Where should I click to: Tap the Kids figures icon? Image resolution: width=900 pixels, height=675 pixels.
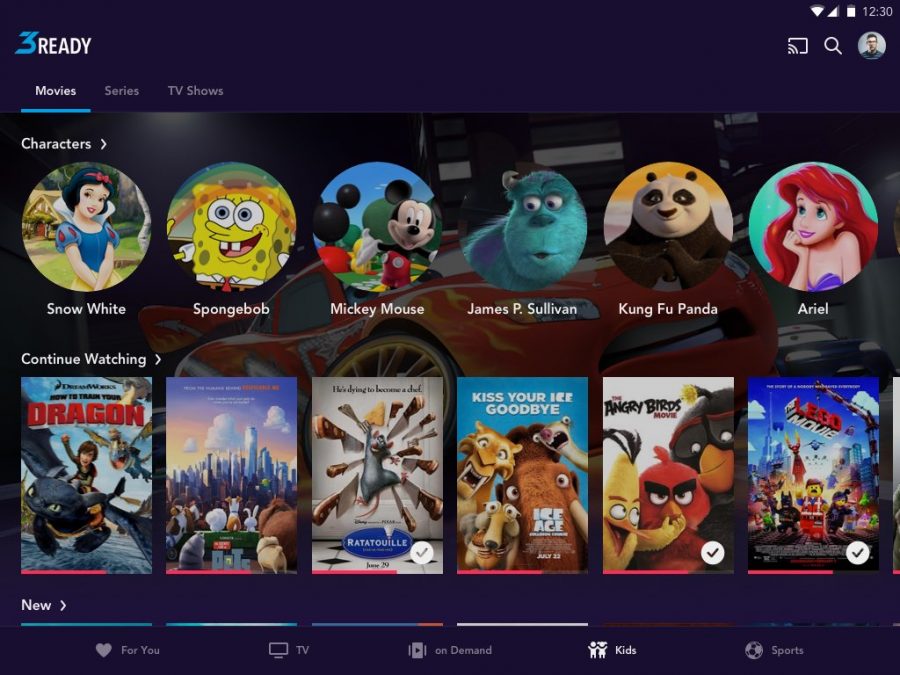pos(598,650)
